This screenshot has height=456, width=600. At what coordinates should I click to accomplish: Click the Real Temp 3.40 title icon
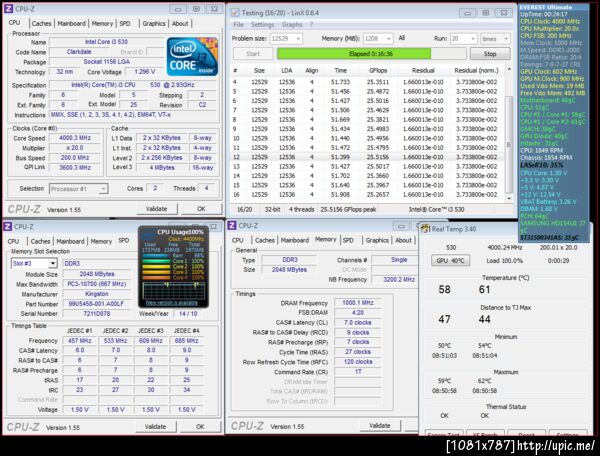(x=425, y=229)
